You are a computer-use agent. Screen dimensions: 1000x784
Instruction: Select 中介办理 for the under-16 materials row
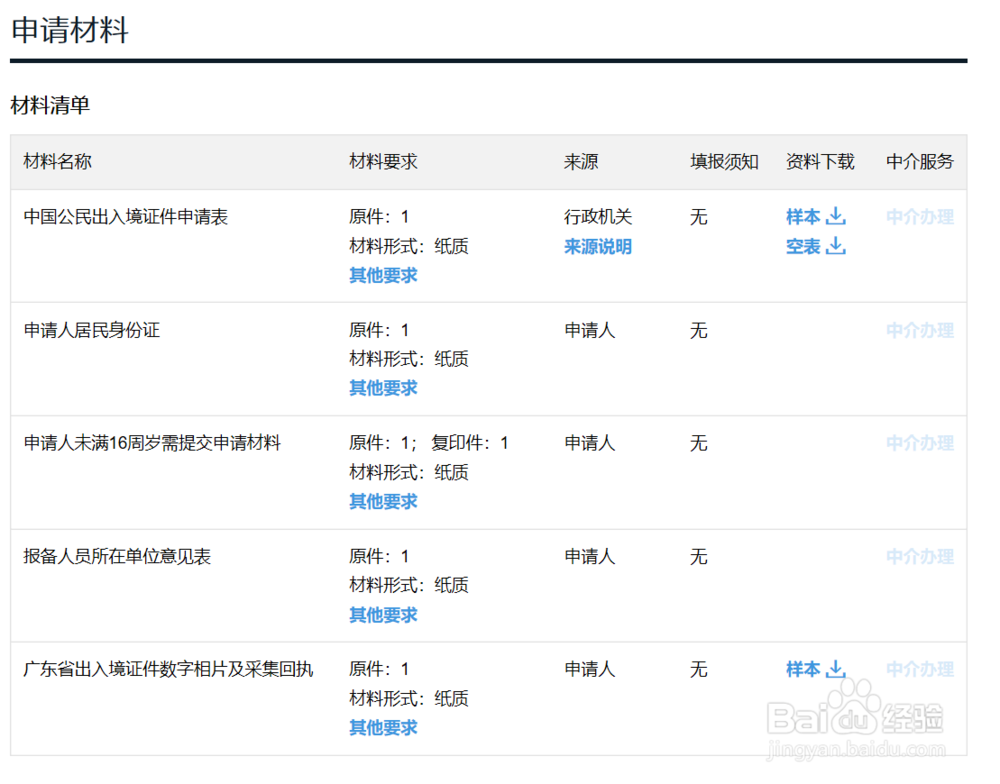tap(919, 443)
